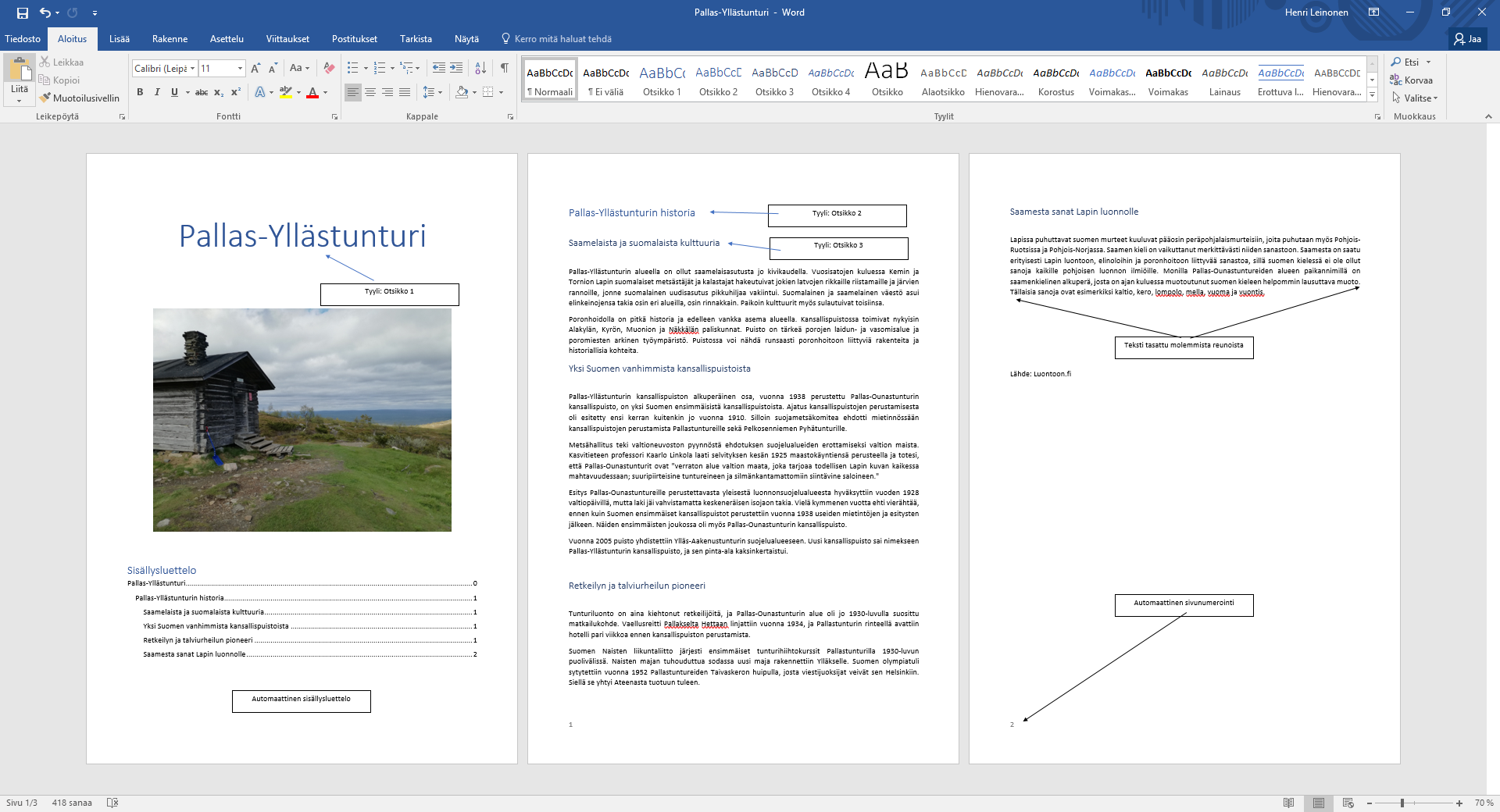Viewport: 1500px width, 812px height.
Task: Click the bulleted list icon
Action: click(x=353, y=68)
